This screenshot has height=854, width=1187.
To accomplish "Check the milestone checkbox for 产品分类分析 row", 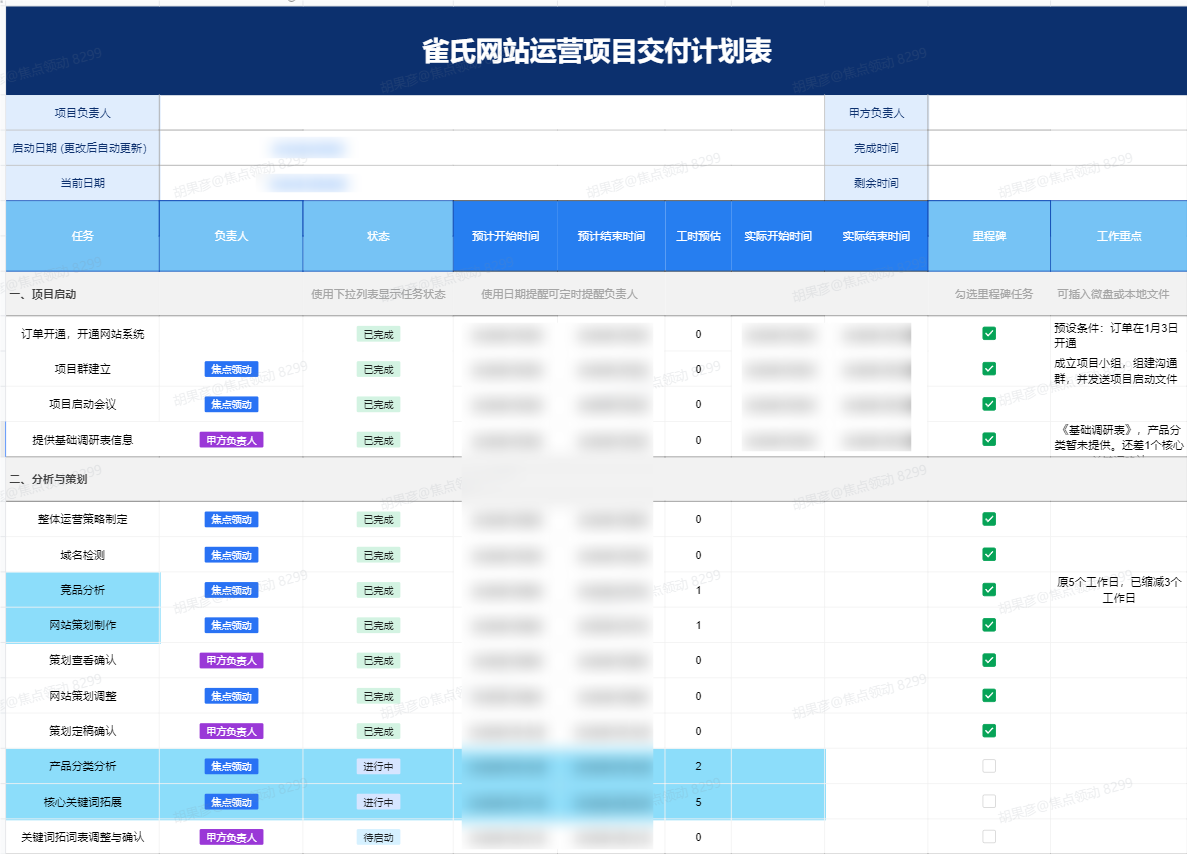I will coord(989,766).
